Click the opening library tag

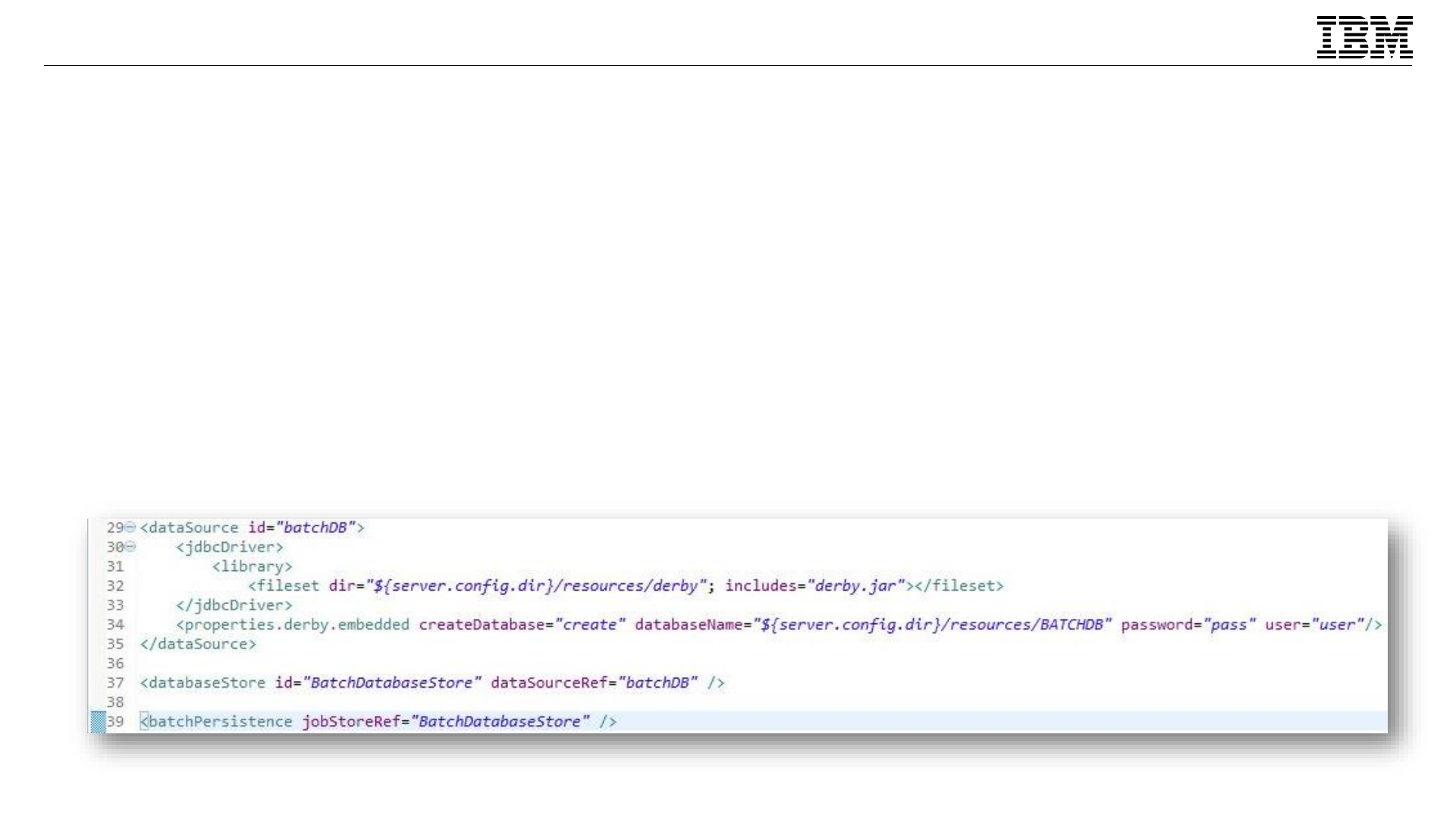252,566
